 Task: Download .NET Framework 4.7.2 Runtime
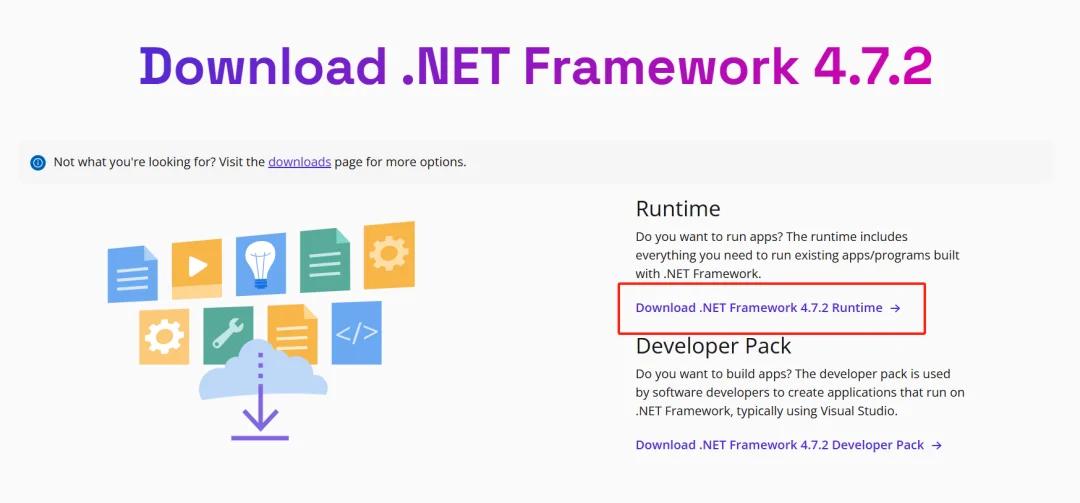pos(758,308)
